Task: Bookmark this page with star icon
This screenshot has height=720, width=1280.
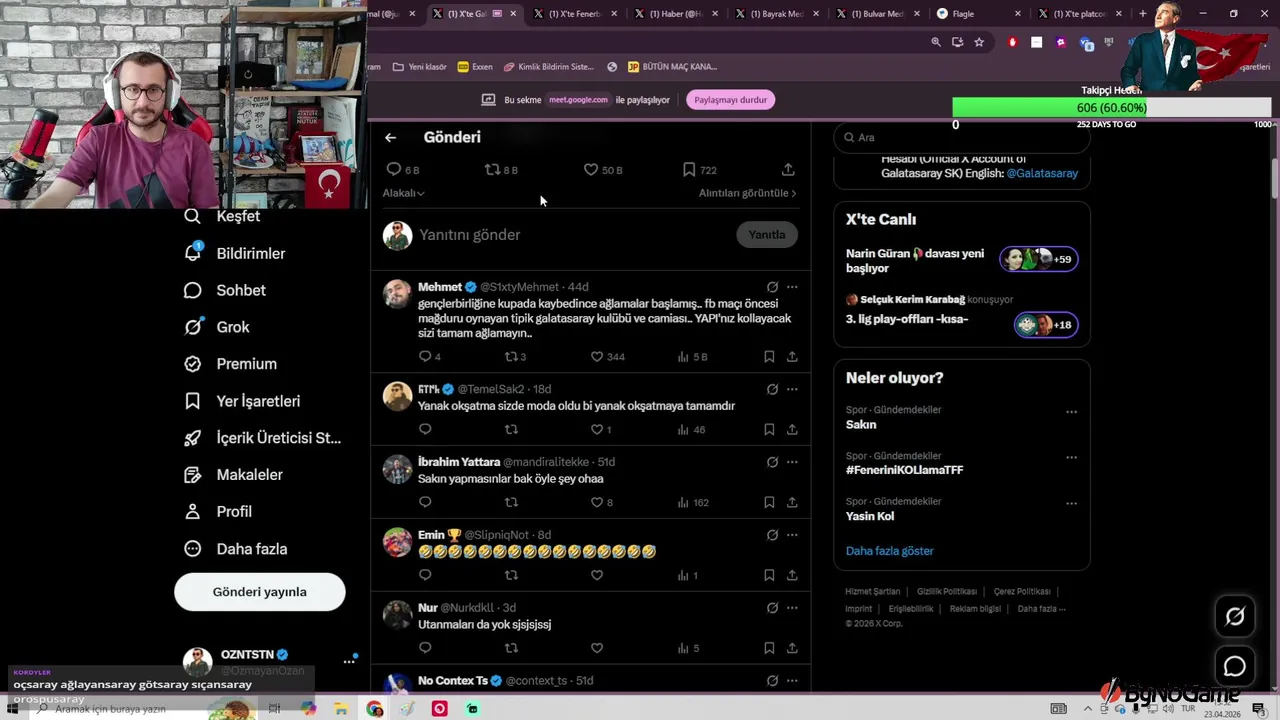Action: click(979, 42)
